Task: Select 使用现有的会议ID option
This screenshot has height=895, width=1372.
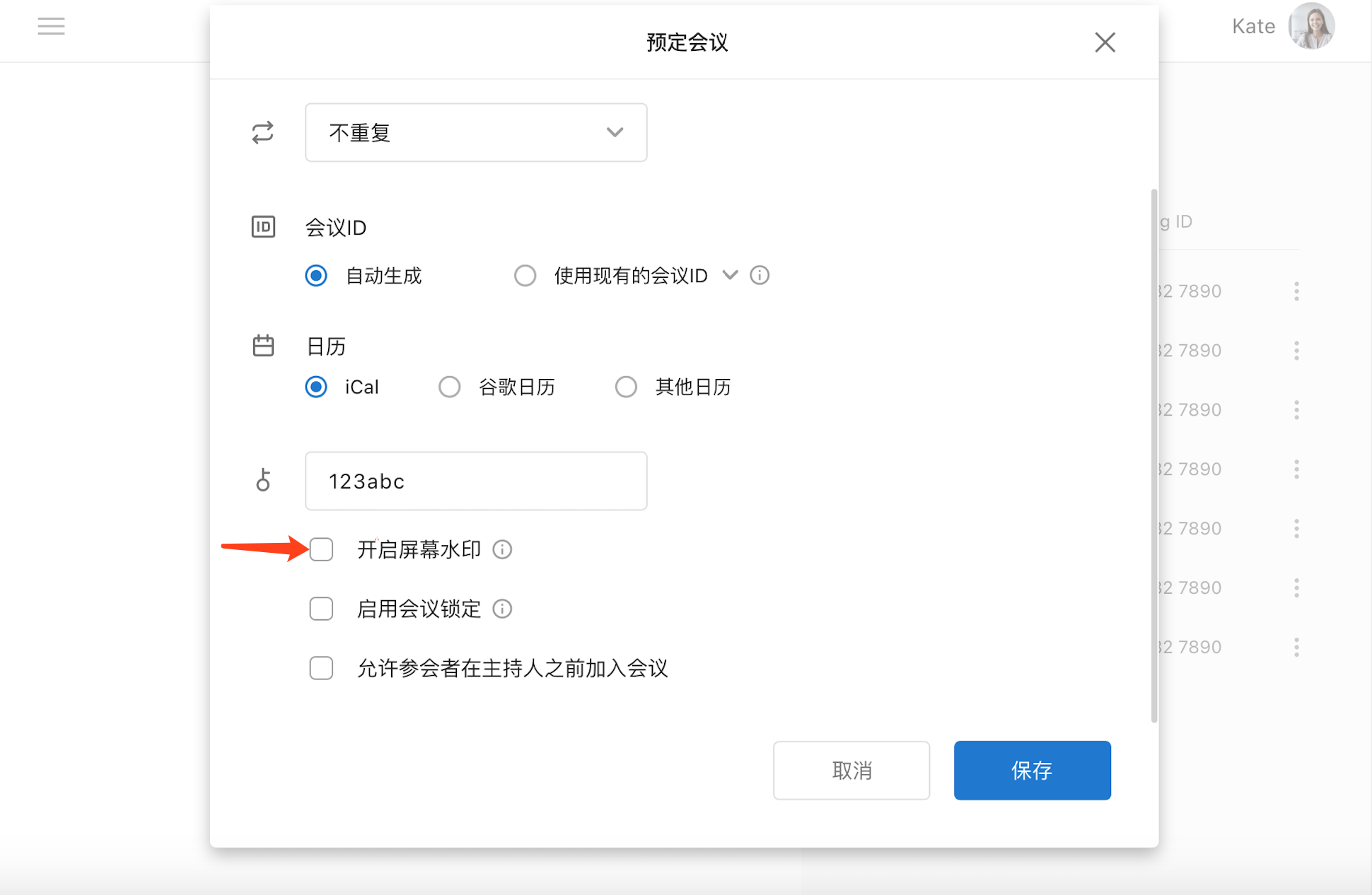Action: [x=525, y=275]
